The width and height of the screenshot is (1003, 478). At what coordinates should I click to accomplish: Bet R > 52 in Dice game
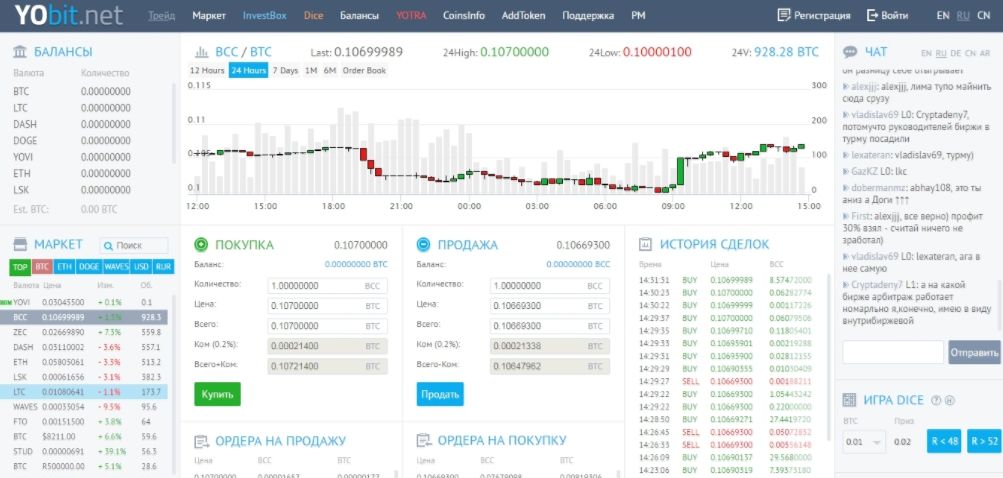coord(984,442)
